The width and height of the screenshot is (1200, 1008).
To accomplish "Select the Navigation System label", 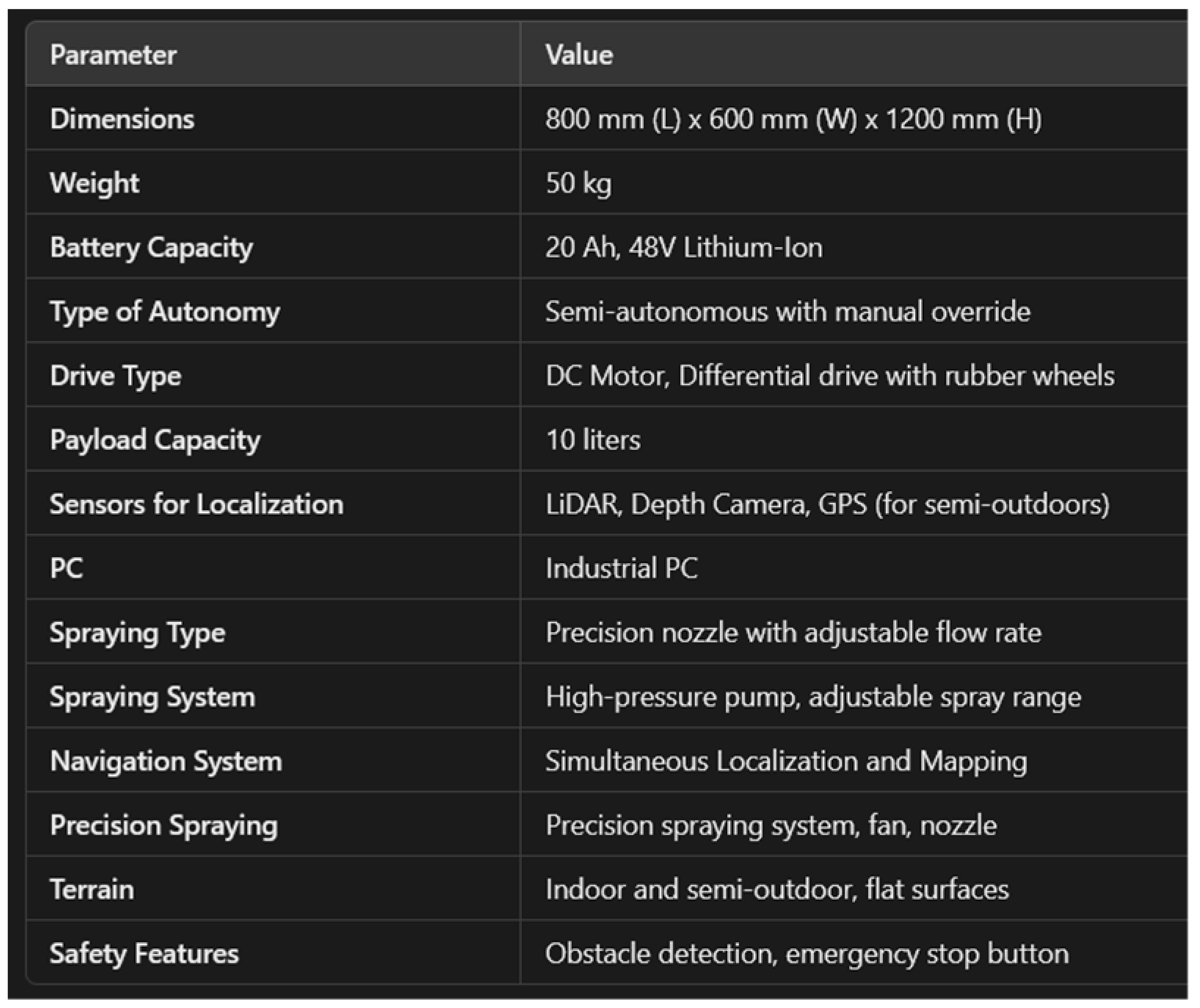I will point(166,761).
